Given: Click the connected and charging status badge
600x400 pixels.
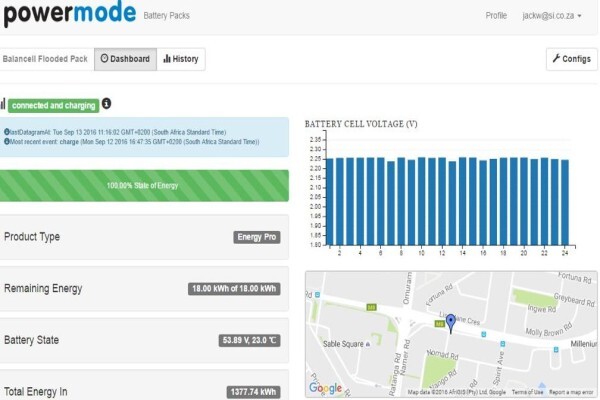Looking at the screenshot, I should tap(54, 105).
